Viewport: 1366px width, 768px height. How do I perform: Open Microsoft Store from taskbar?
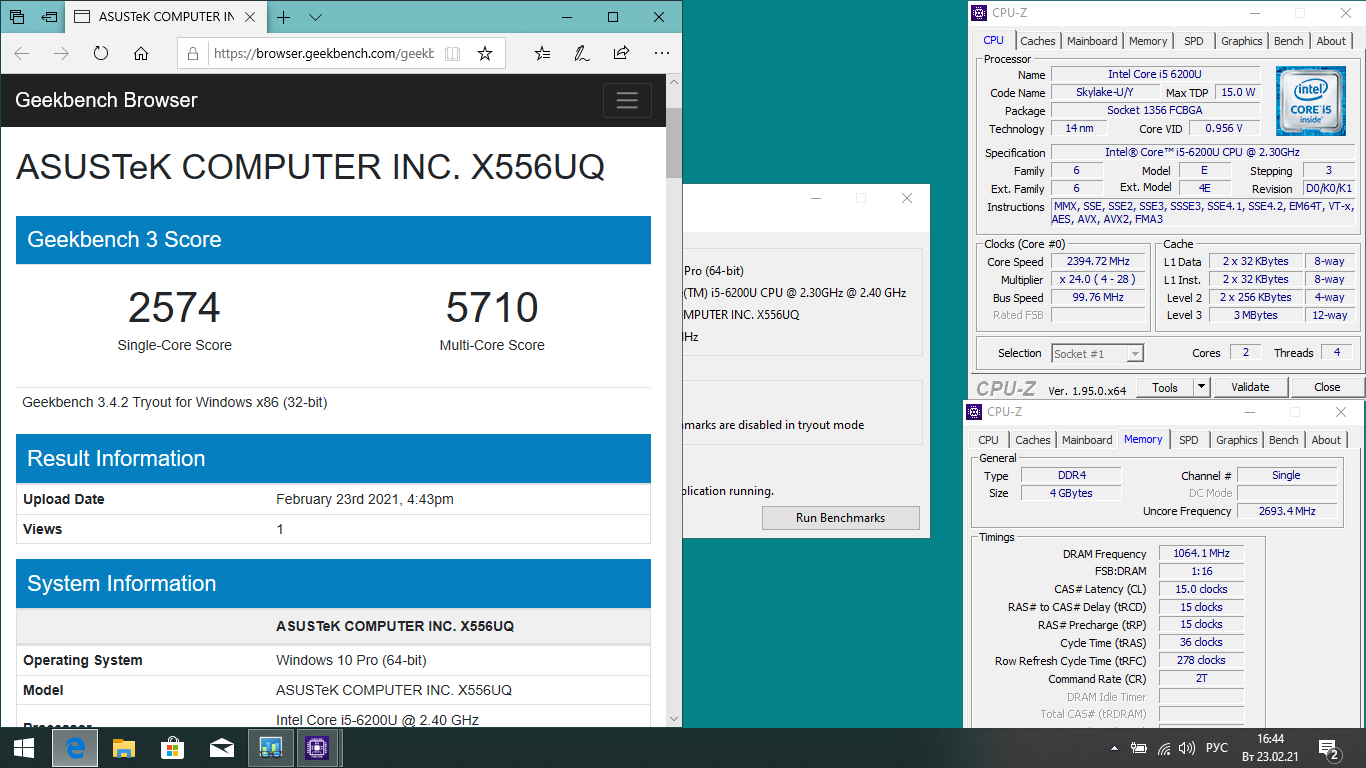pos(172,747)
